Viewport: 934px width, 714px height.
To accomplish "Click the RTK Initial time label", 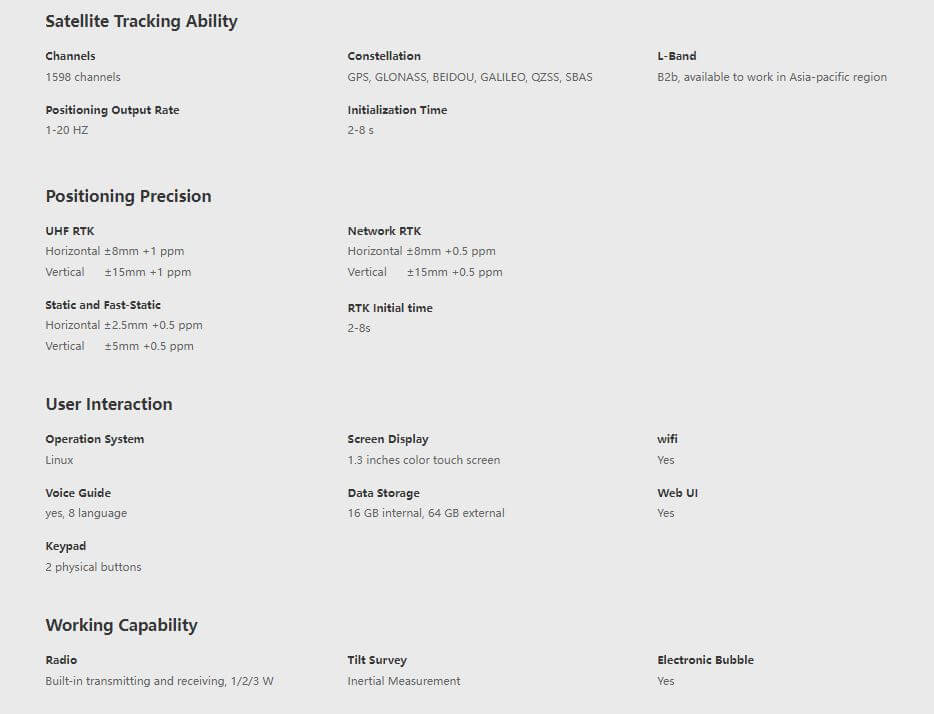I will (x=390, y=308).
